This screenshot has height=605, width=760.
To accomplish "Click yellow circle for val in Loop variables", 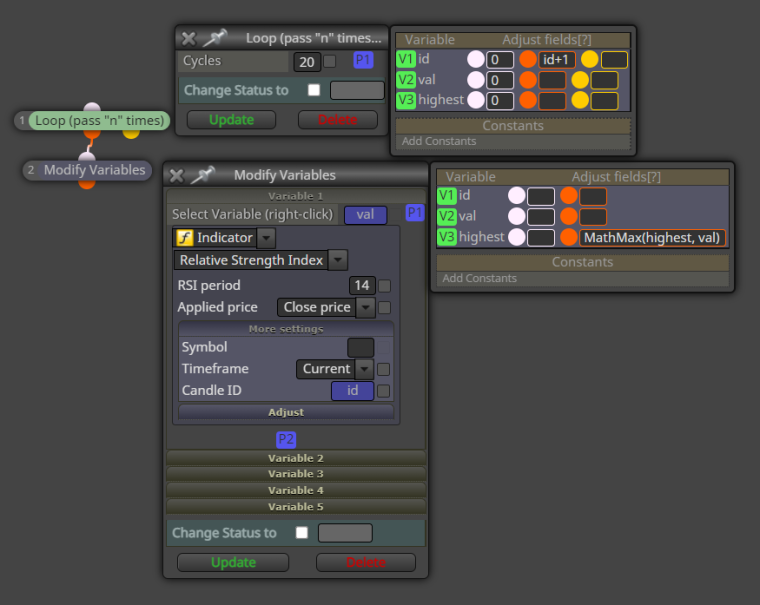I will (x=580, y=80).
